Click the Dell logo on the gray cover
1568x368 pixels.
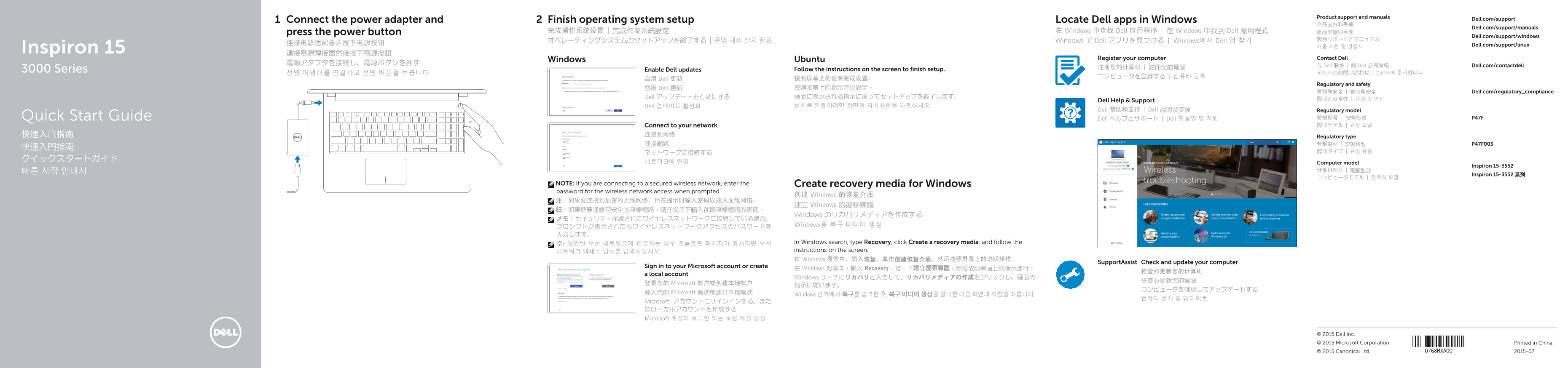pyautogui.click(x=225, y=332)
